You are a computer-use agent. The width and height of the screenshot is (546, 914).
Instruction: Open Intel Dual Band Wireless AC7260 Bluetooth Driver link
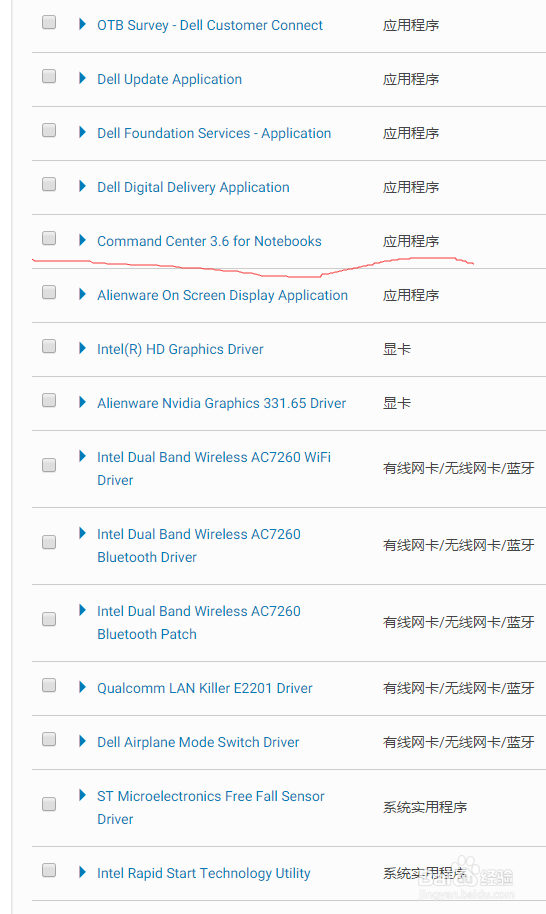(x=199, y=546)
